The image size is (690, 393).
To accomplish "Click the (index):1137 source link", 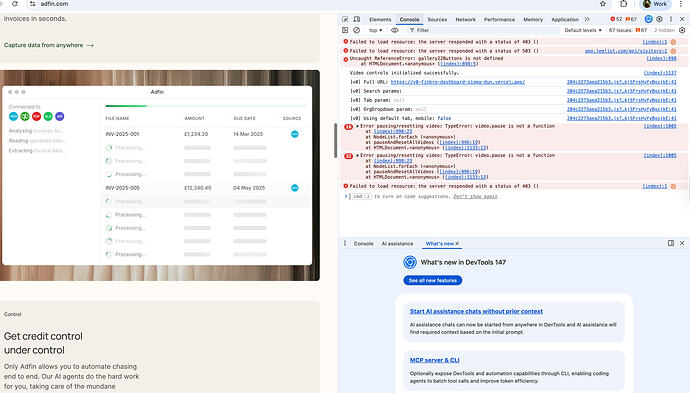I will pyautogui.click(x=660, y=73).
